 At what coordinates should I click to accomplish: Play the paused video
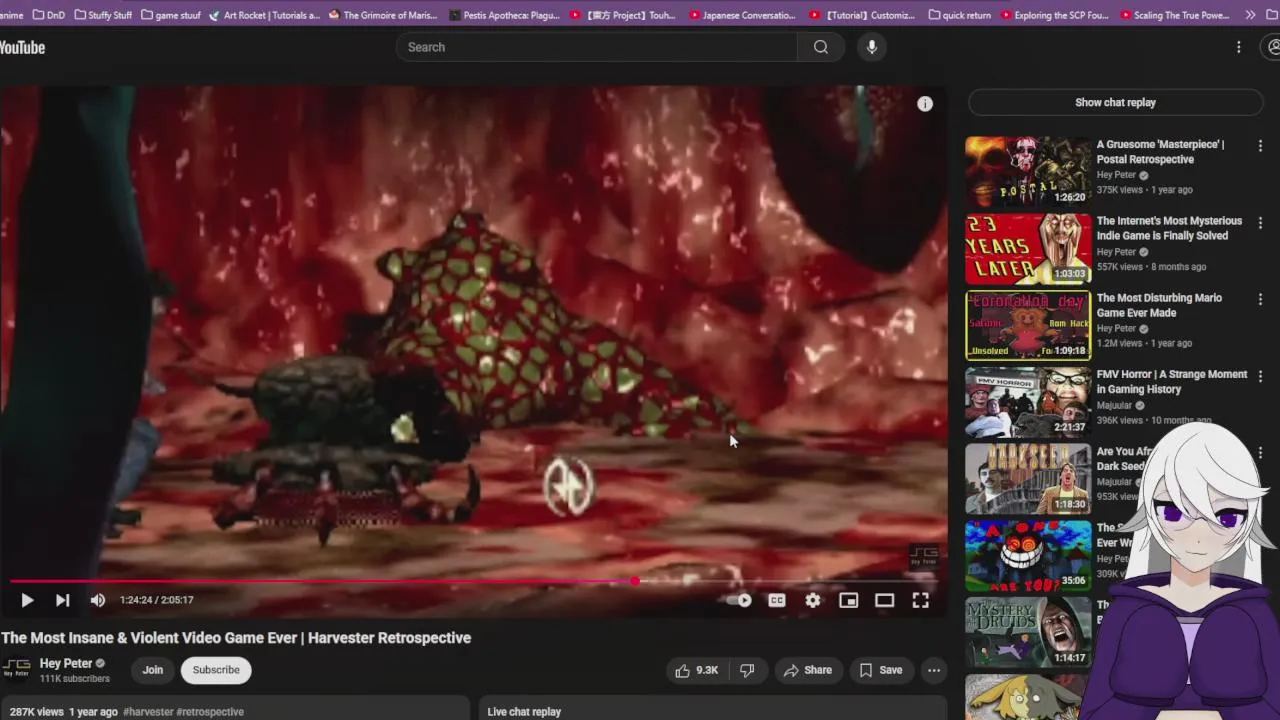[x=27, y=600]
